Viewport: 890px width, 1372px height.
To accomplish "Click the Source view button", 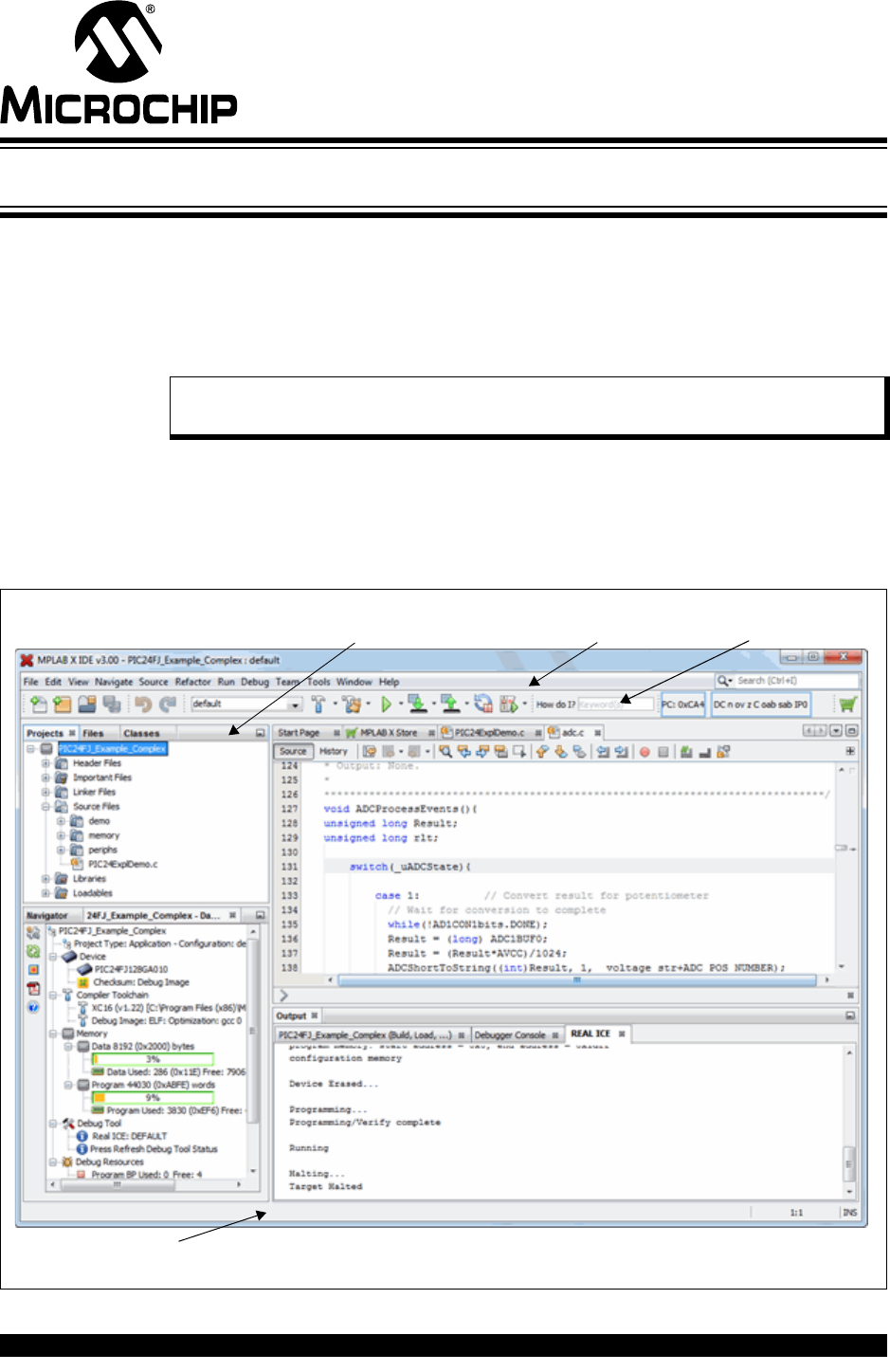I will 293,752.
